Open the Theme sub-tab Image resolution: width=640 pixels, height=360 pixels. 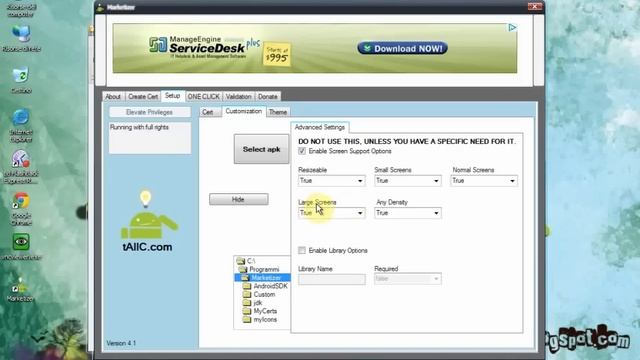tap(278, 112)
